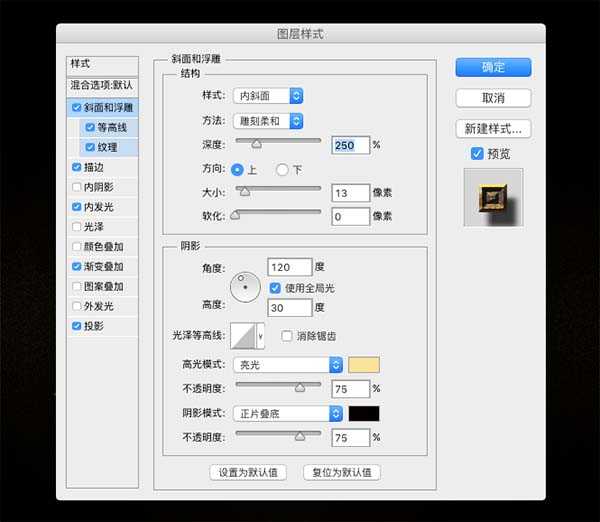Uncheck the 内发光 checkbox

77,207
